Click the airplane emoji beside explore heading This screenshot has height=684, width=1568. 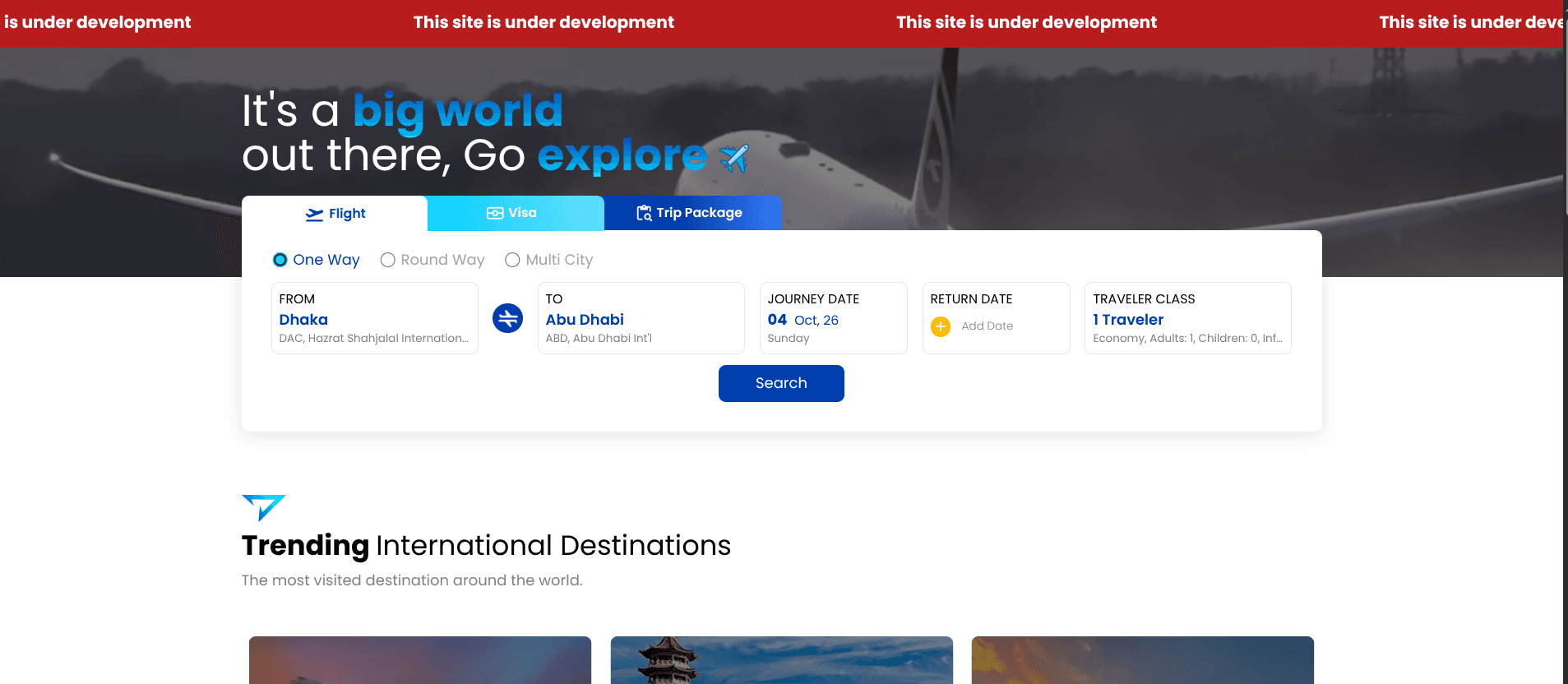click(733, 158)
